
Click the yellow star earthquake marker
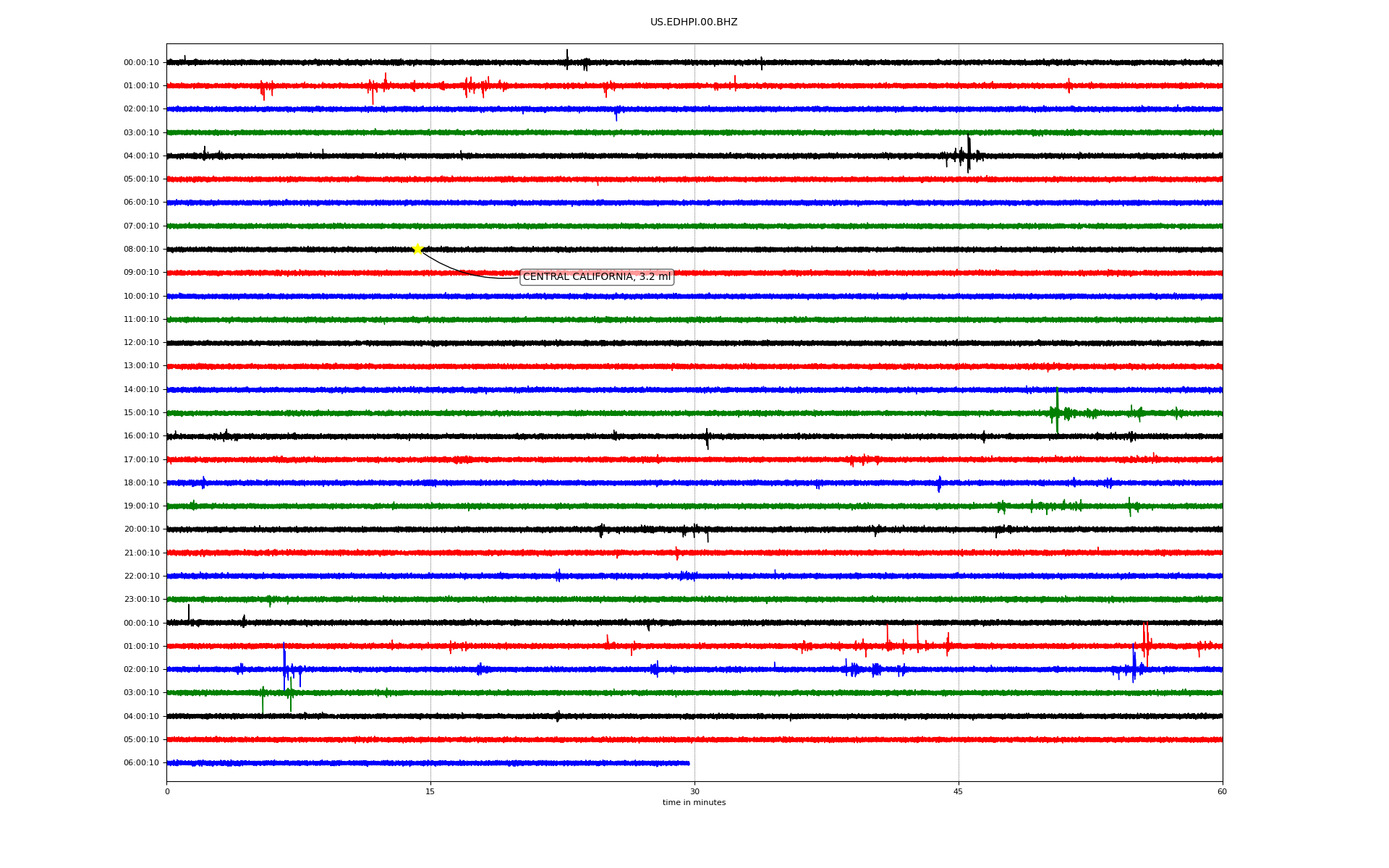tap(417, 249)
